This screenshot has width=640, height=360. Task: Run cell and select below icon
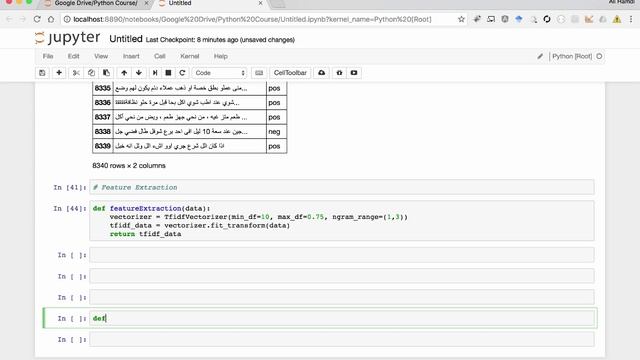(155, 73)
